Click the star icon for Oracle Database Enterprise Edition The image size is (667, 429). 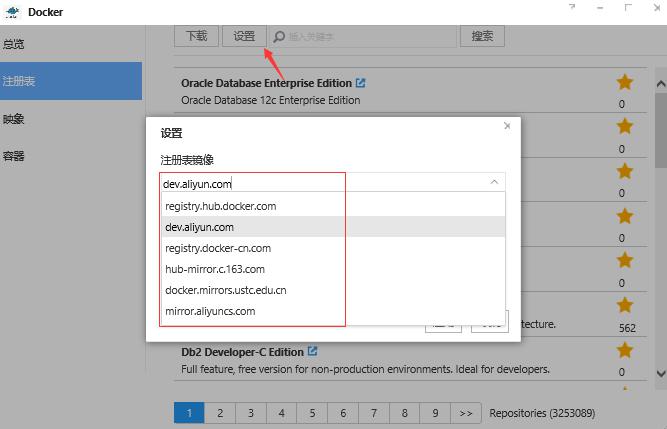click(624, 82)
